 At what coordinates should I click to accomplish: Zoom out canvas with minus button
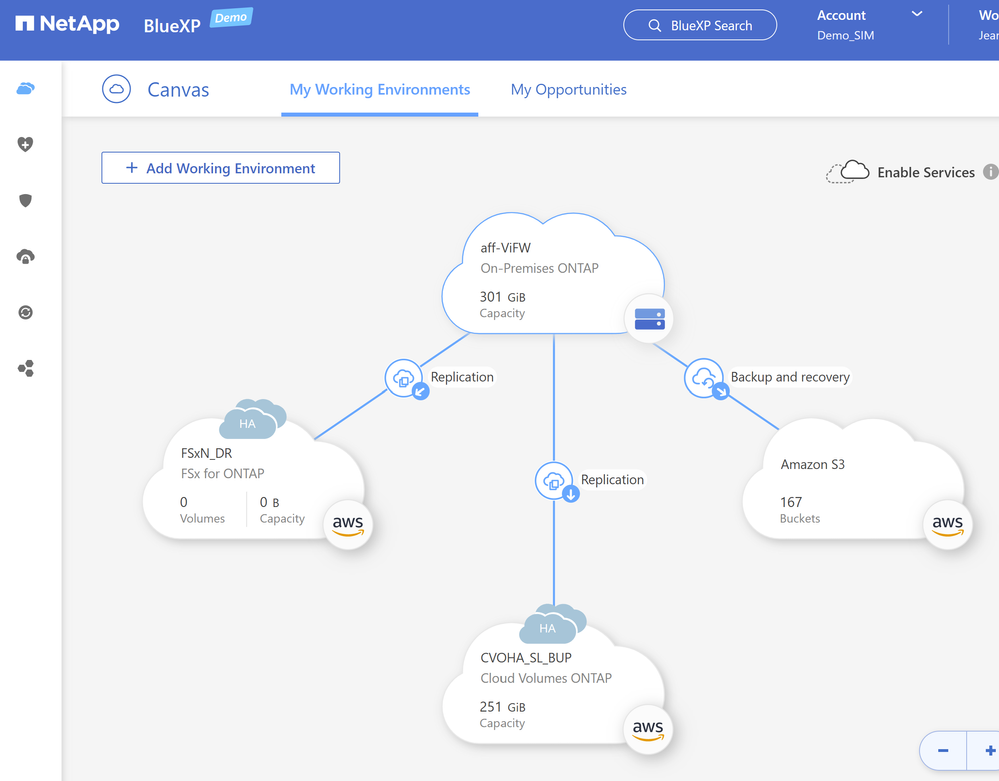[943, 750]
